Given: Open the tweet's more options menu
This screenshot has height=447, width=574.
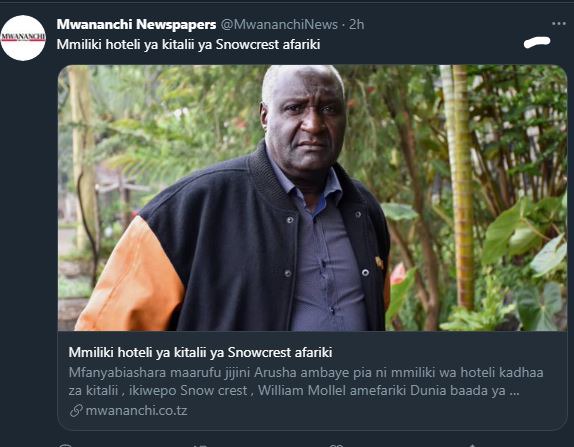Looking at the screenshot, I should pos(559,24).
